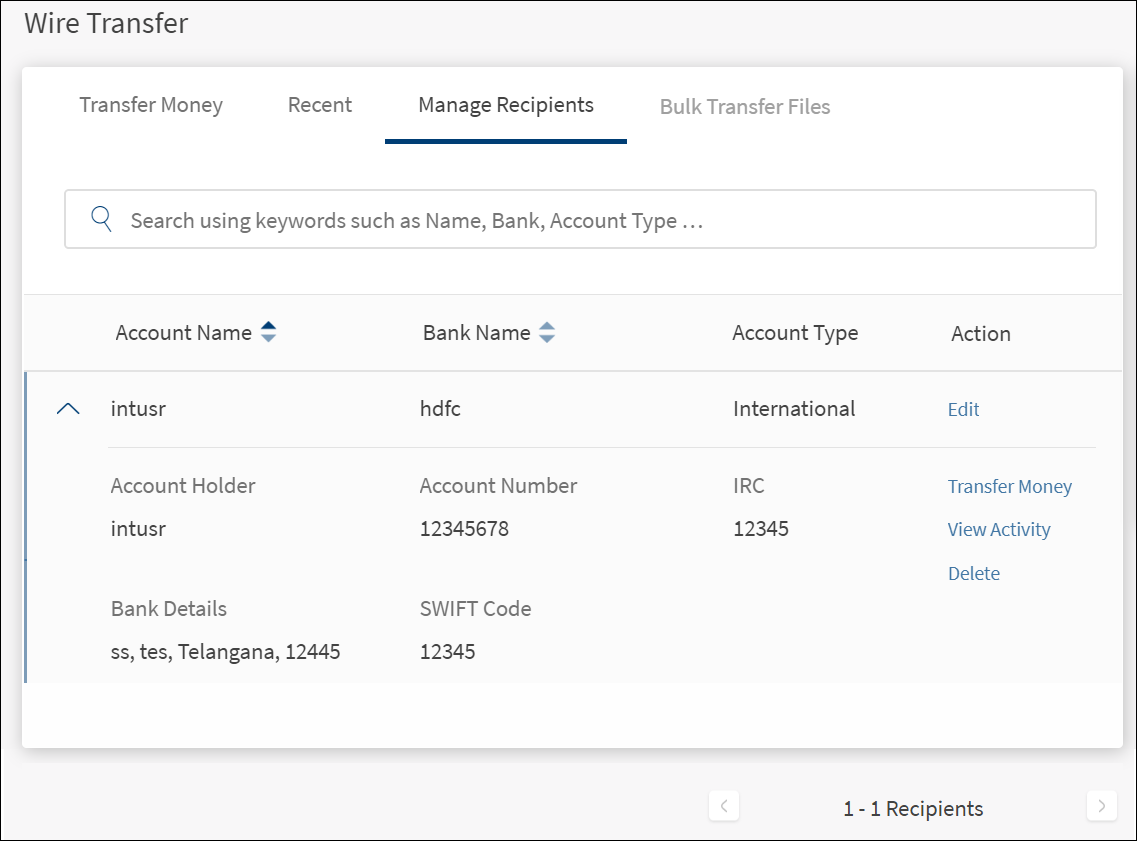
Task: Click Transfer Money link in Action column
Action: point(1009,487)
